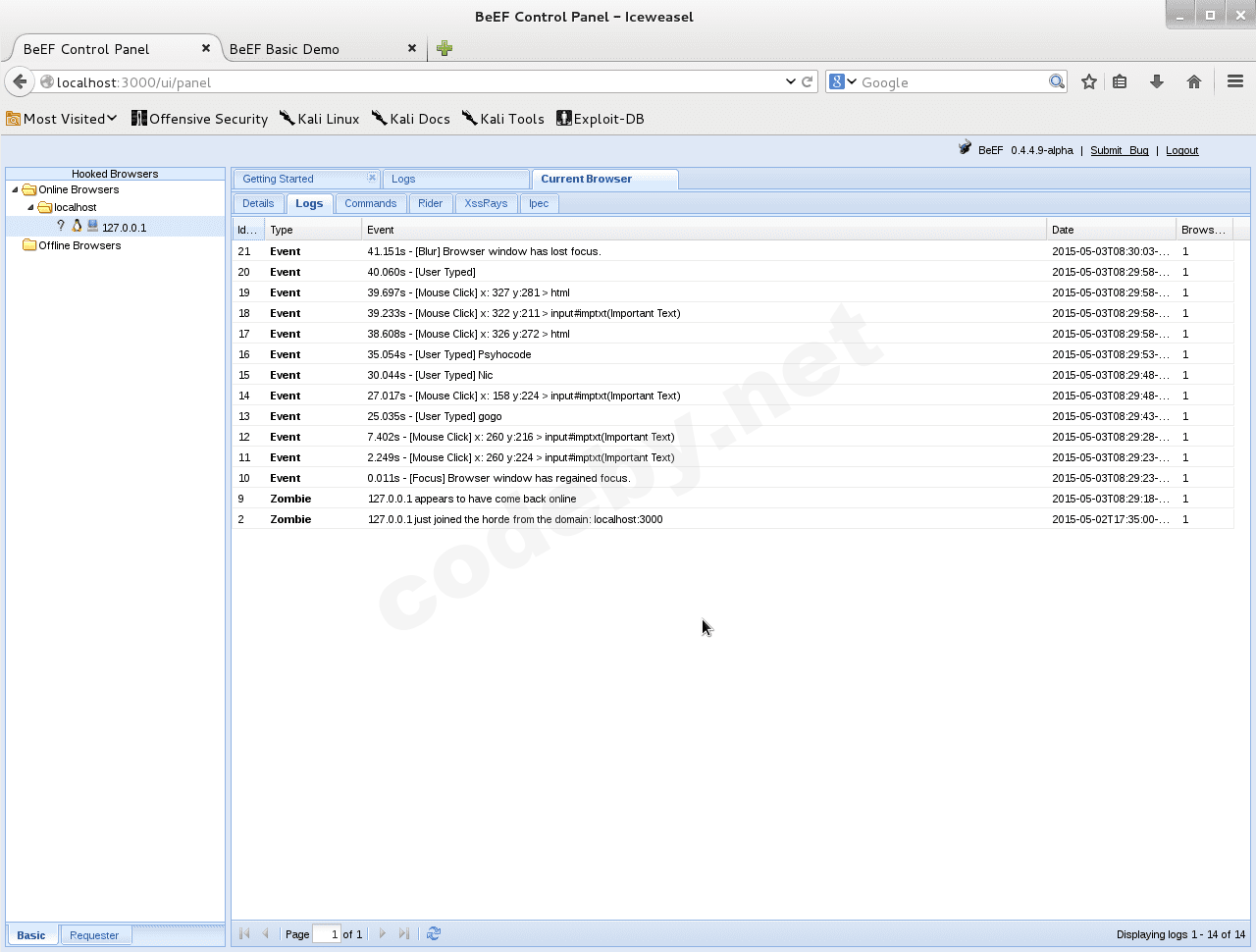Image resolution: width=1256 pixels, height=952 pixels.
Task: Sort logs by the Id column header
Action: (x=248, y=230)
